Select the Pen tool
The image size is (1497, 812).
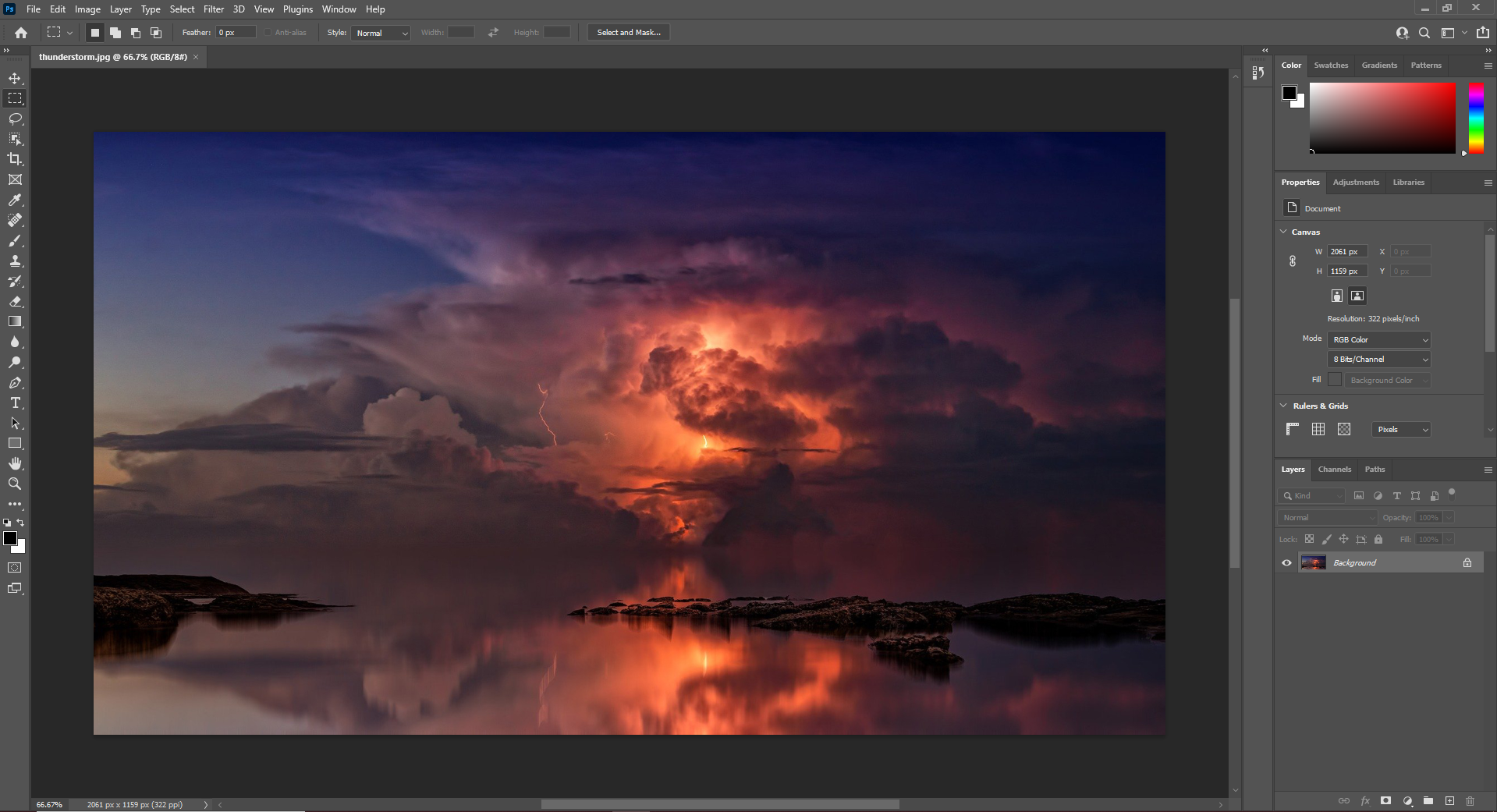pos(15,383)
